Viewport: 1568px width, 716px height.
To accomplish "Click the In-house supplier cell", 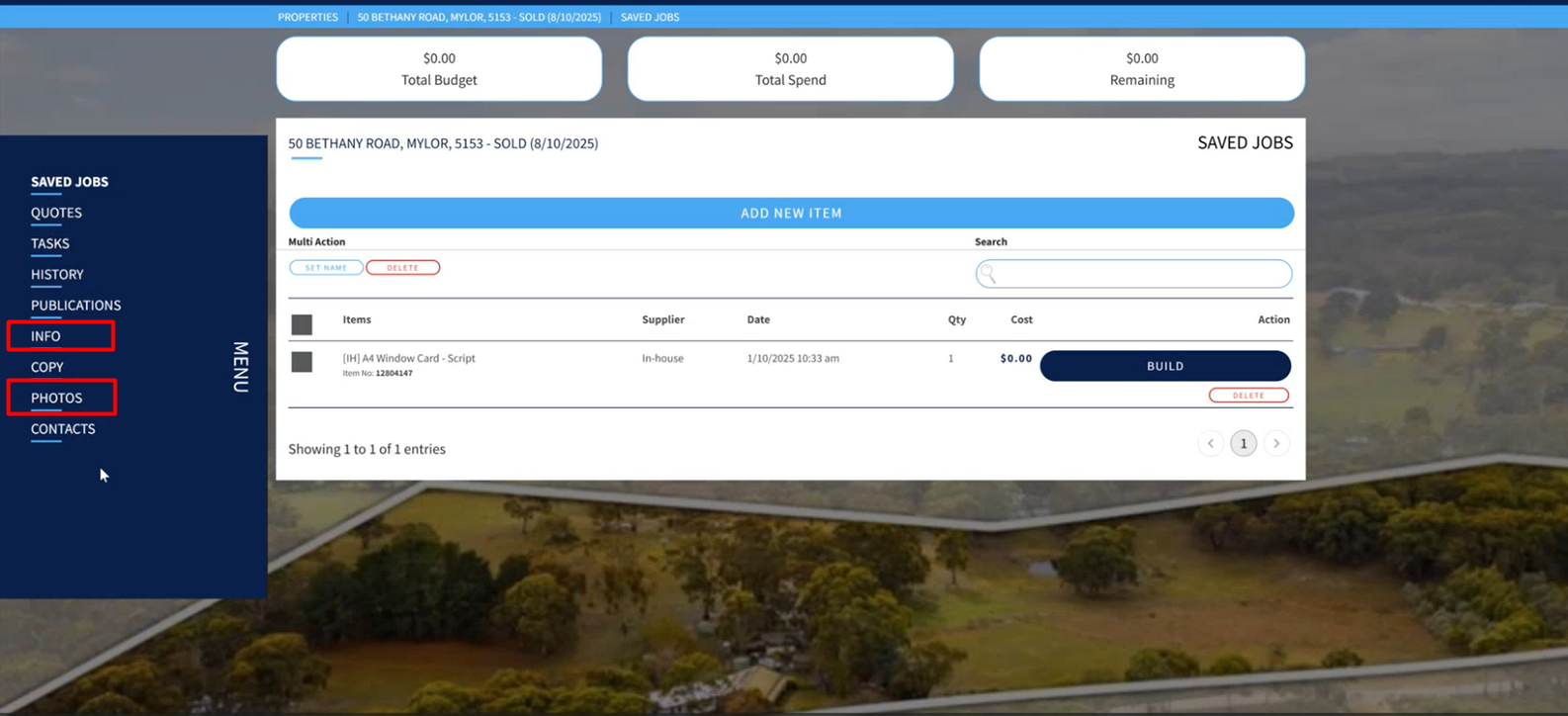I will 662,358.
